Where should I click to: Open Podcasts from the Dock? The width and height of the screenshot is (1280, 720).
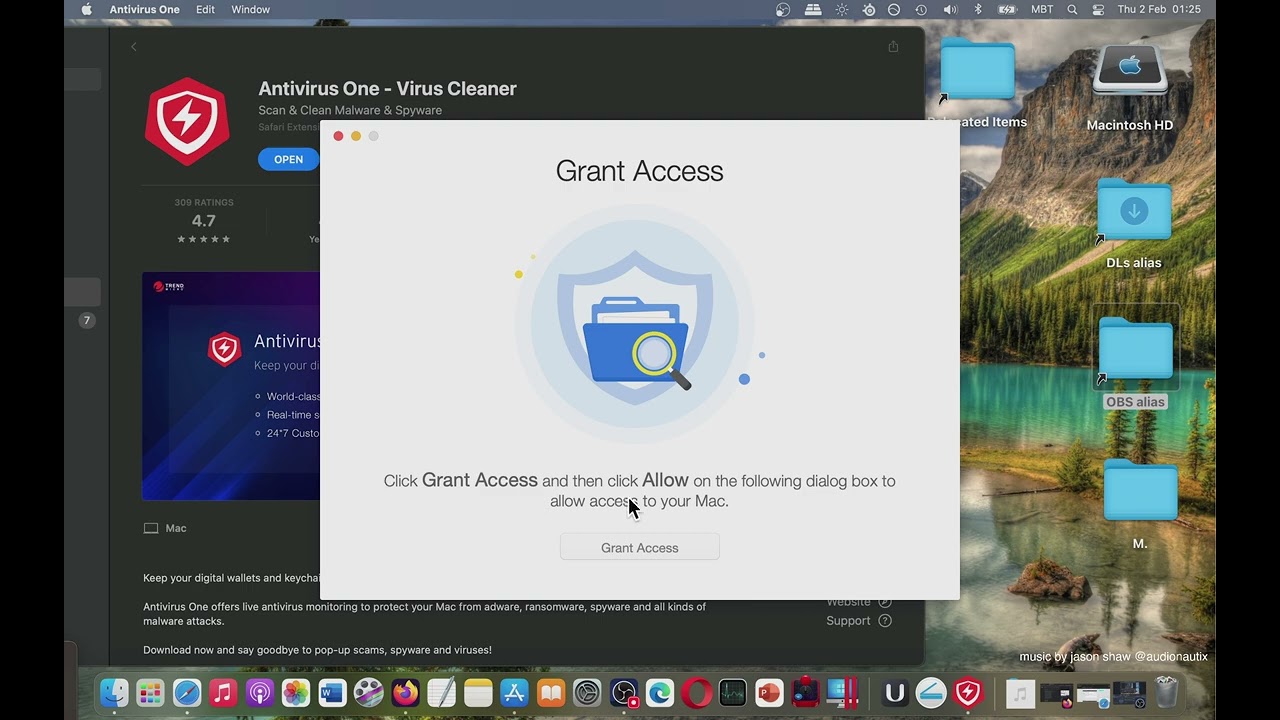pyautogui.click(x=260, y=692)
